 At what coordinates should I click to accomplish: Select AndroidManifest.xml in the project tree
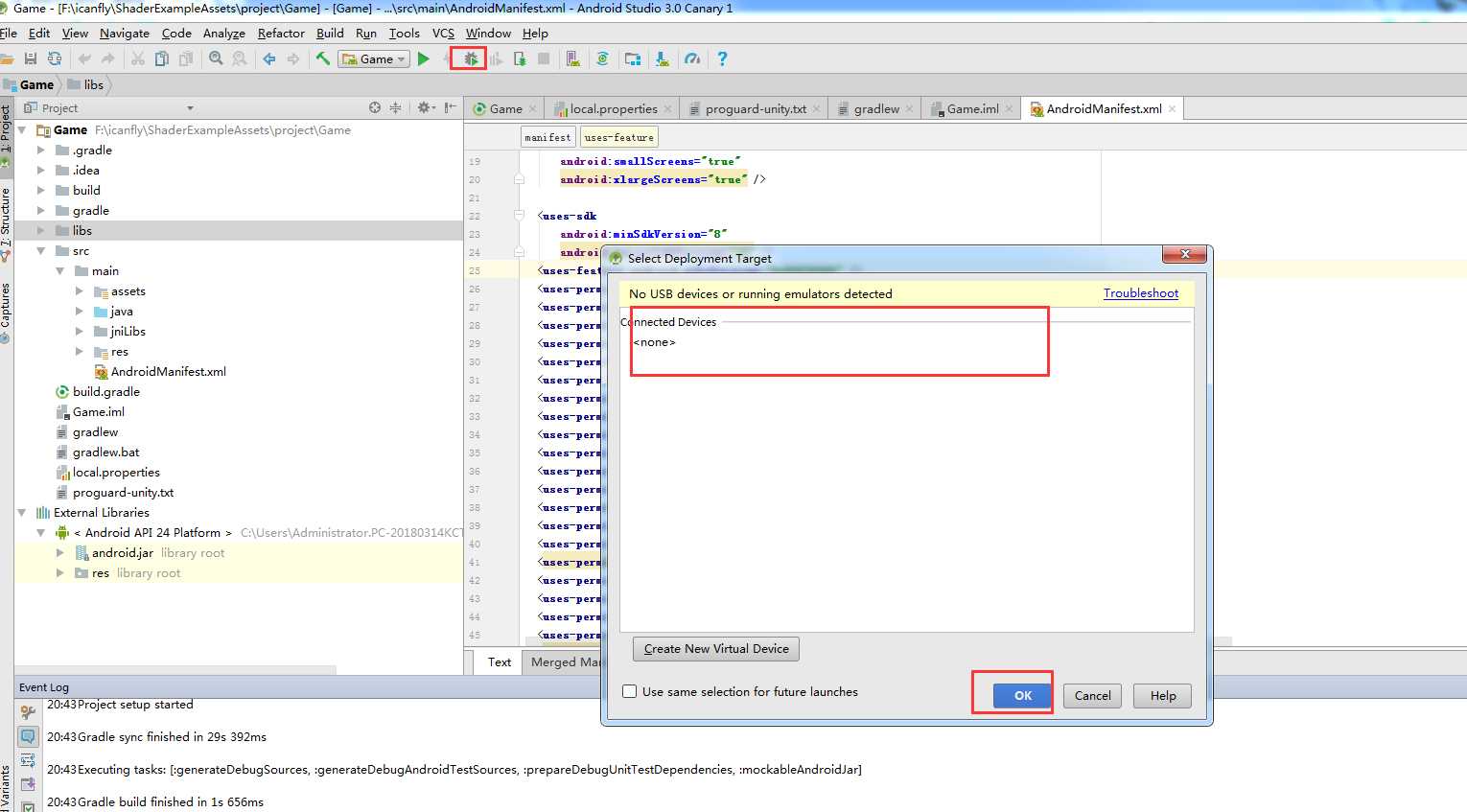pos(168,372)
